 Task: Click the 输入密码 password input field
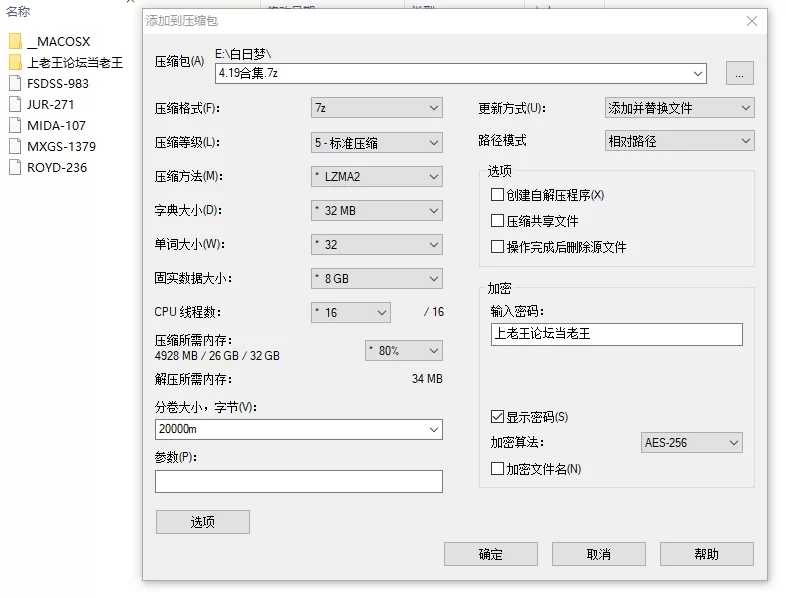click(x=616, y=334)
